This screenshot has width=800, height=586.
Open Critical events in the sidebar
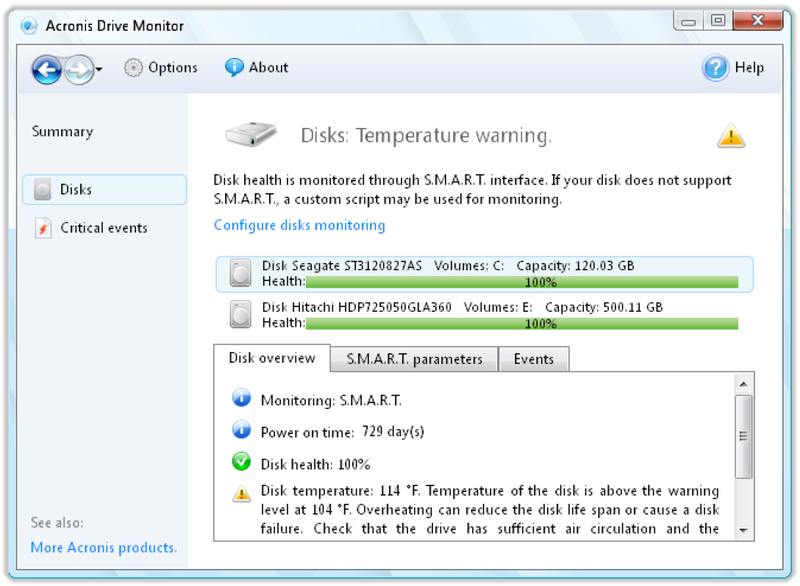[104, 228]
